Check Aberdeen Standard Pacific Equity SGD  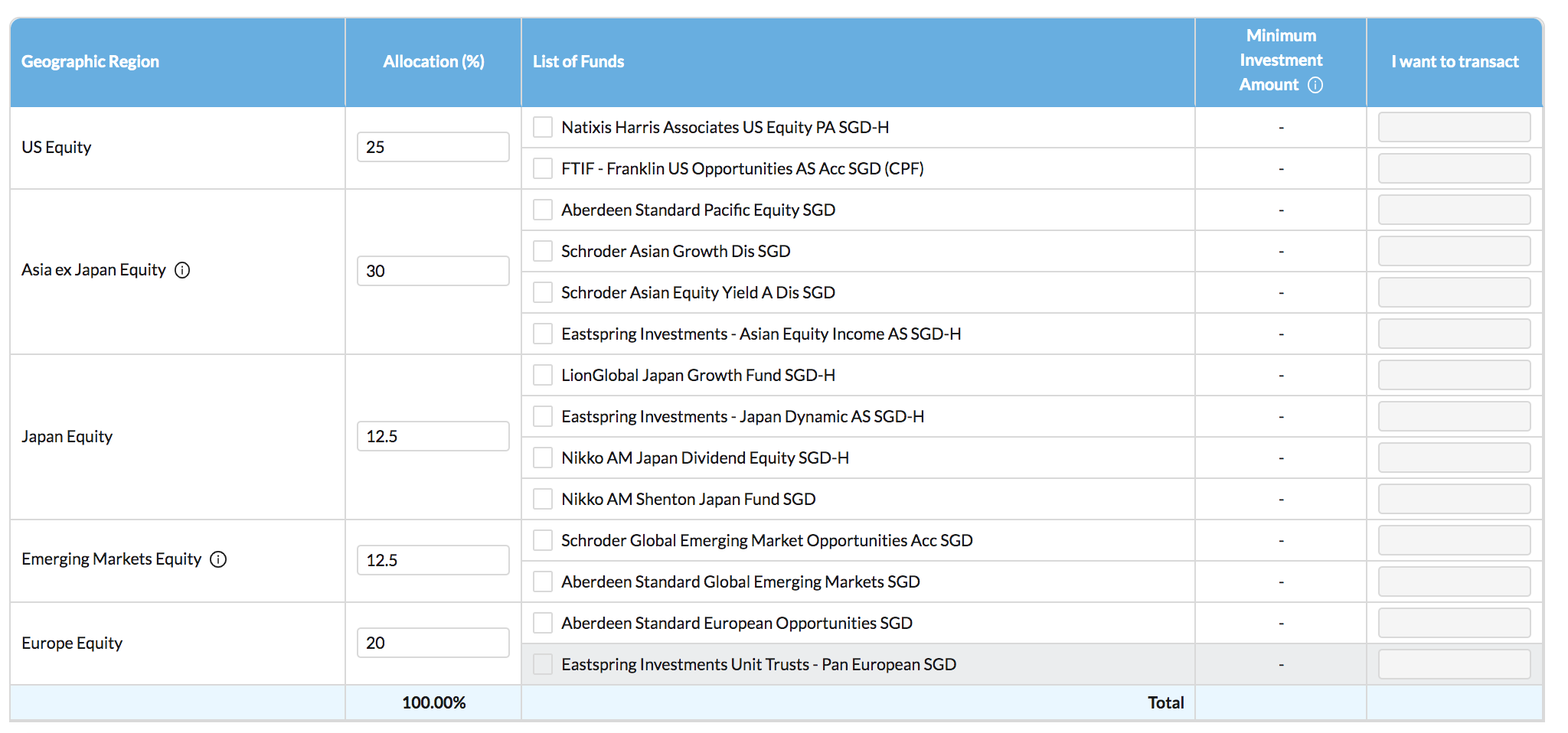point(543,210)
